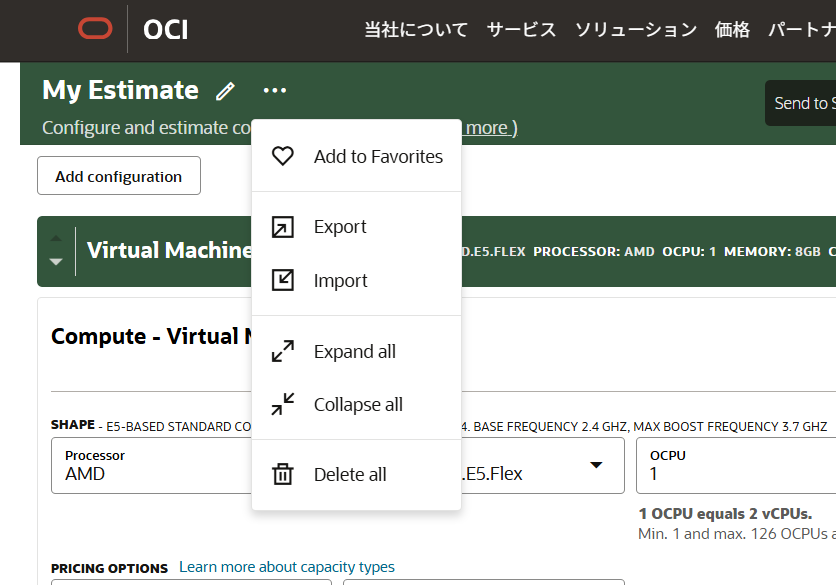Click the My Estimate title
The width and height of the screenshot is (836, 585).
(120, 90)
